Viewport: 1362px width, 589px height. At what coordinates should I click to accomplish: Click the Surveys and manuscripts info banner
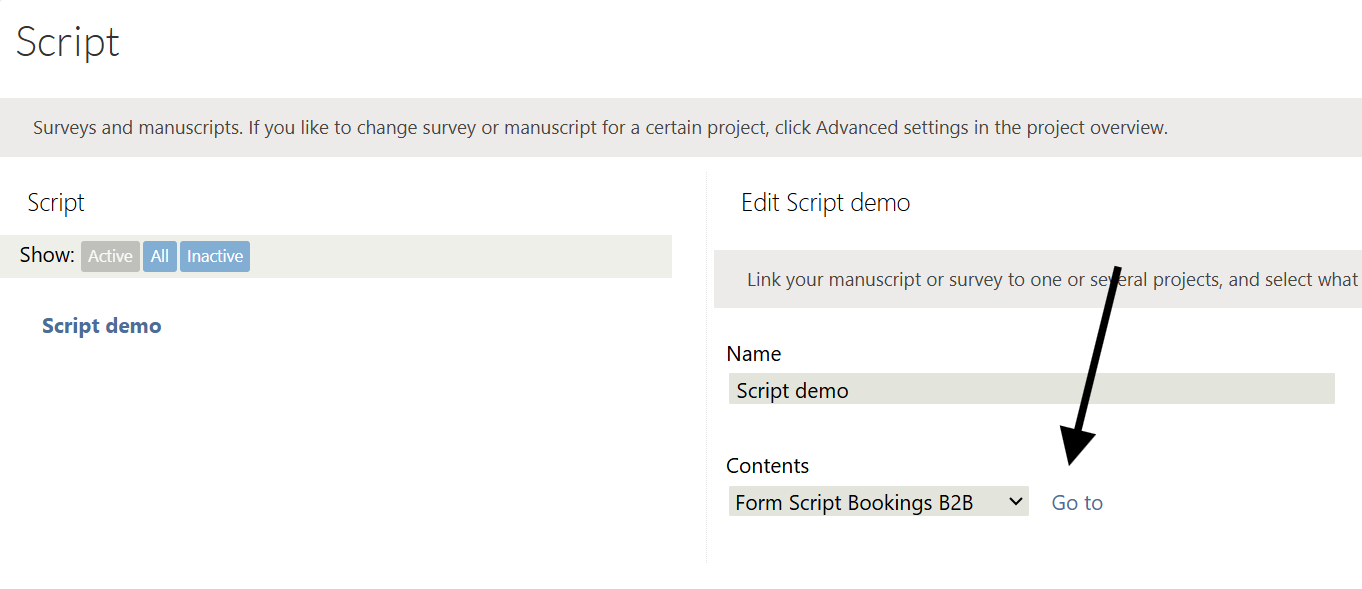coord(600,128)
